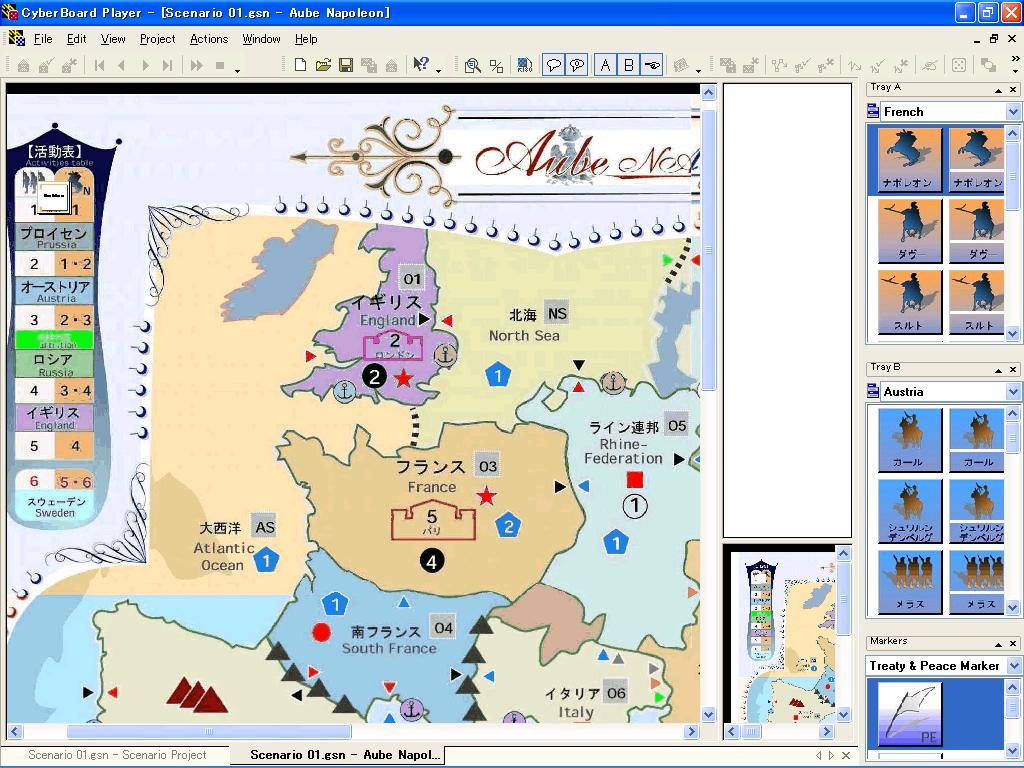Close the Markers panel
Image resolution: width=1024 pixels, height=768 pixels.
[1013, 644]
